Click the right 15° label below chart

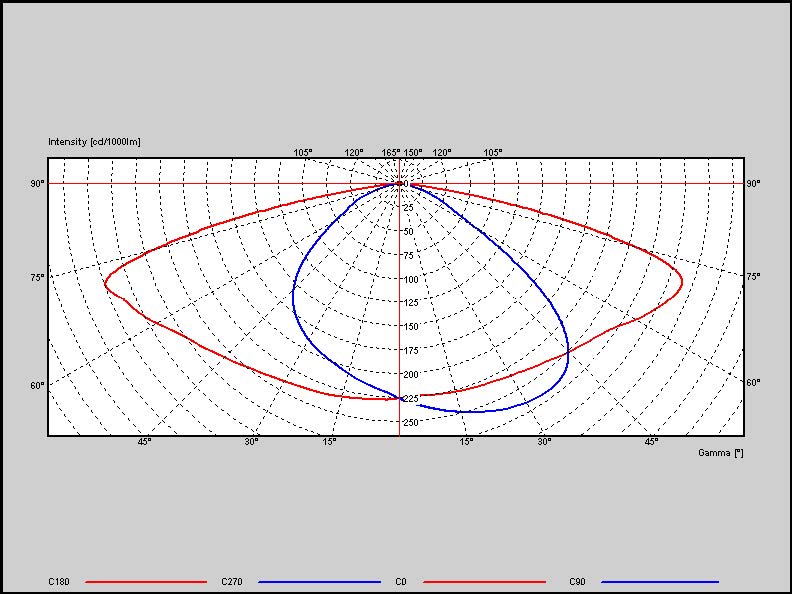tap(466, 442)
